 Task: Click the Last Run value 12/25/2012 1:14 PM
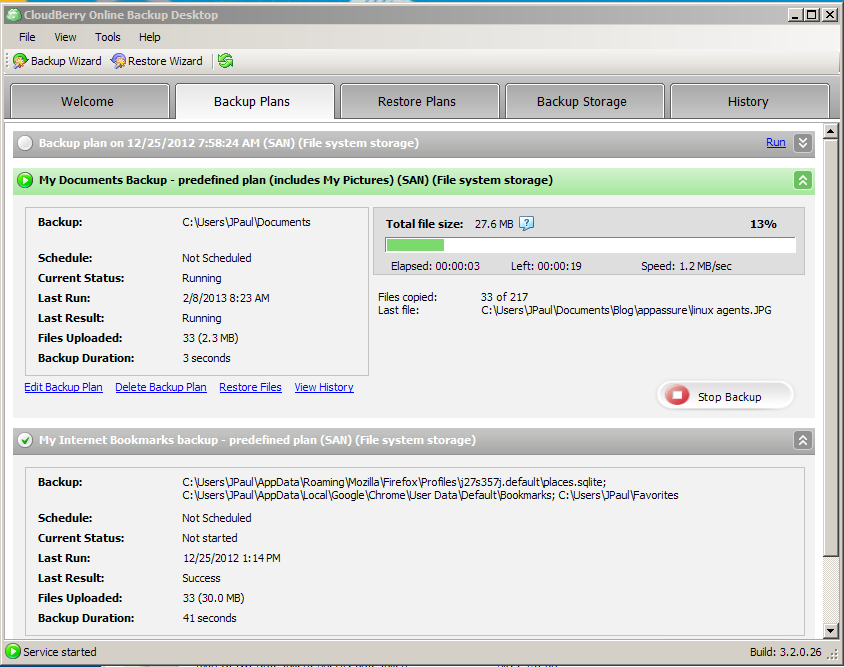[231, 558]
